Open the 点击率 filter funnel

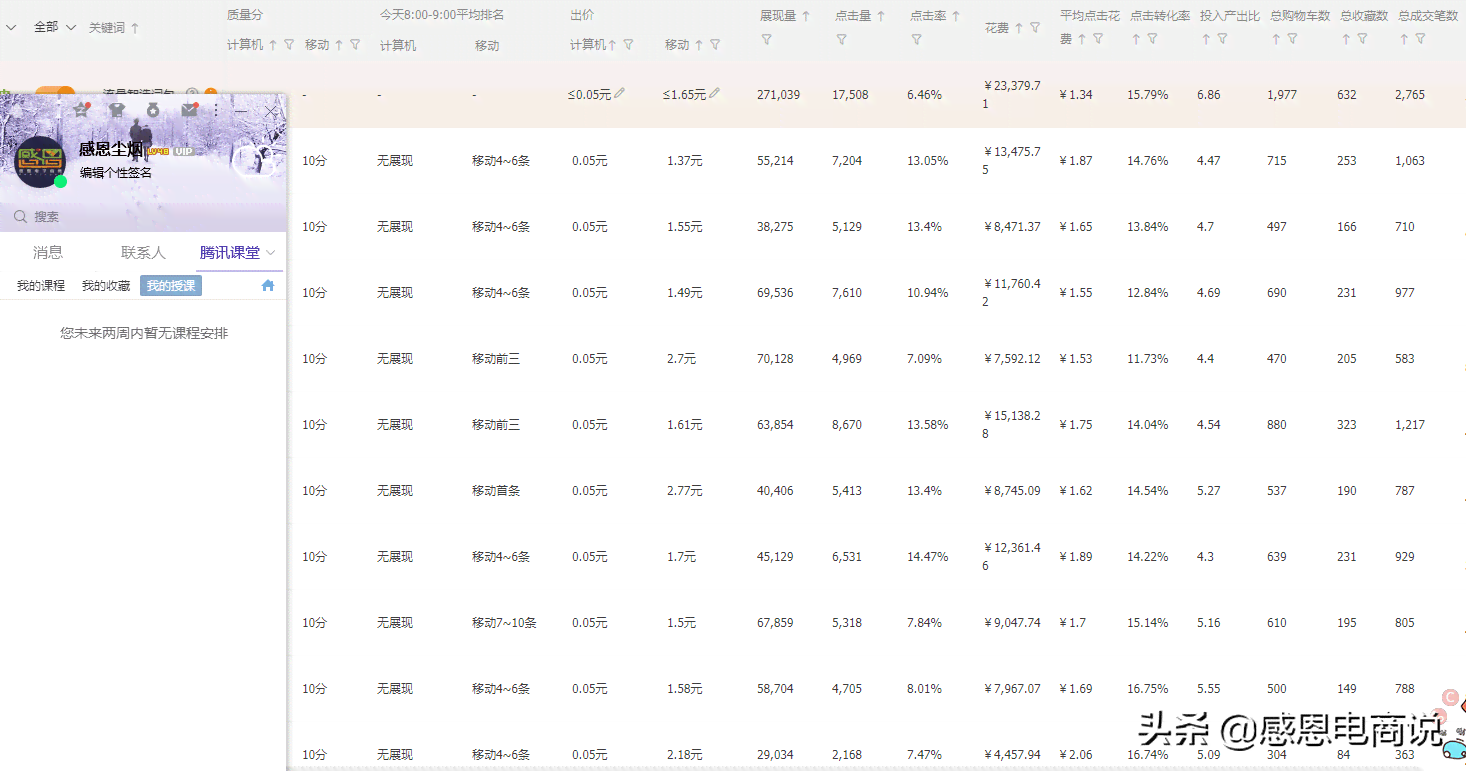coord(916,40)
